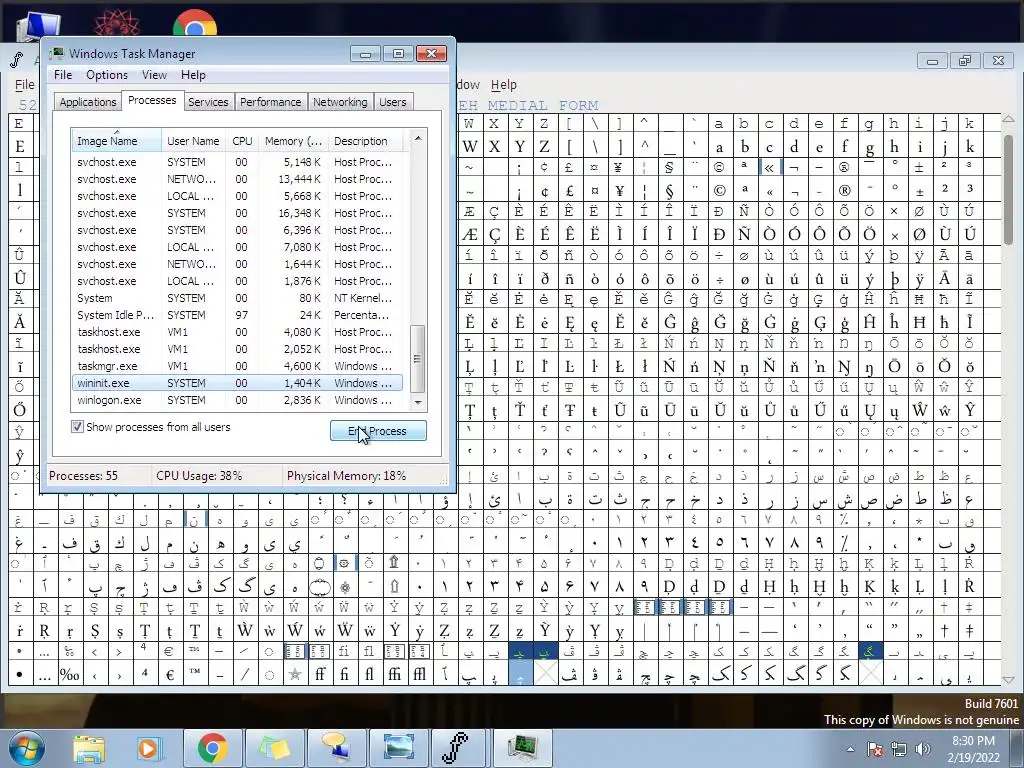
Task: Click the process list scrollbar thumb
Action: coord(418,358)
